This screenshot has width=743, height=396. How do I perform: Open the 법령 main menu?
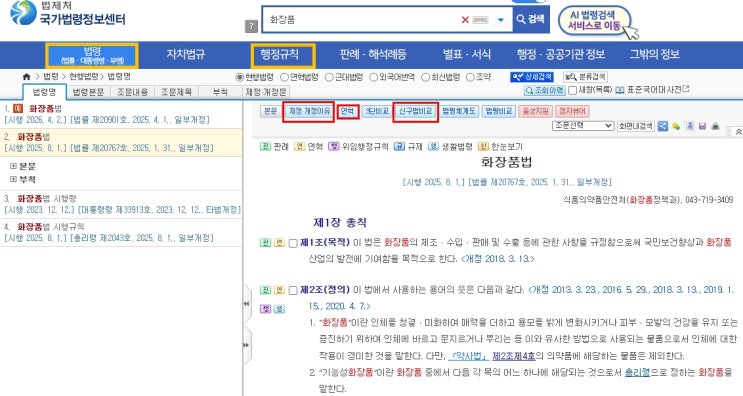click(x=92, y=55)
